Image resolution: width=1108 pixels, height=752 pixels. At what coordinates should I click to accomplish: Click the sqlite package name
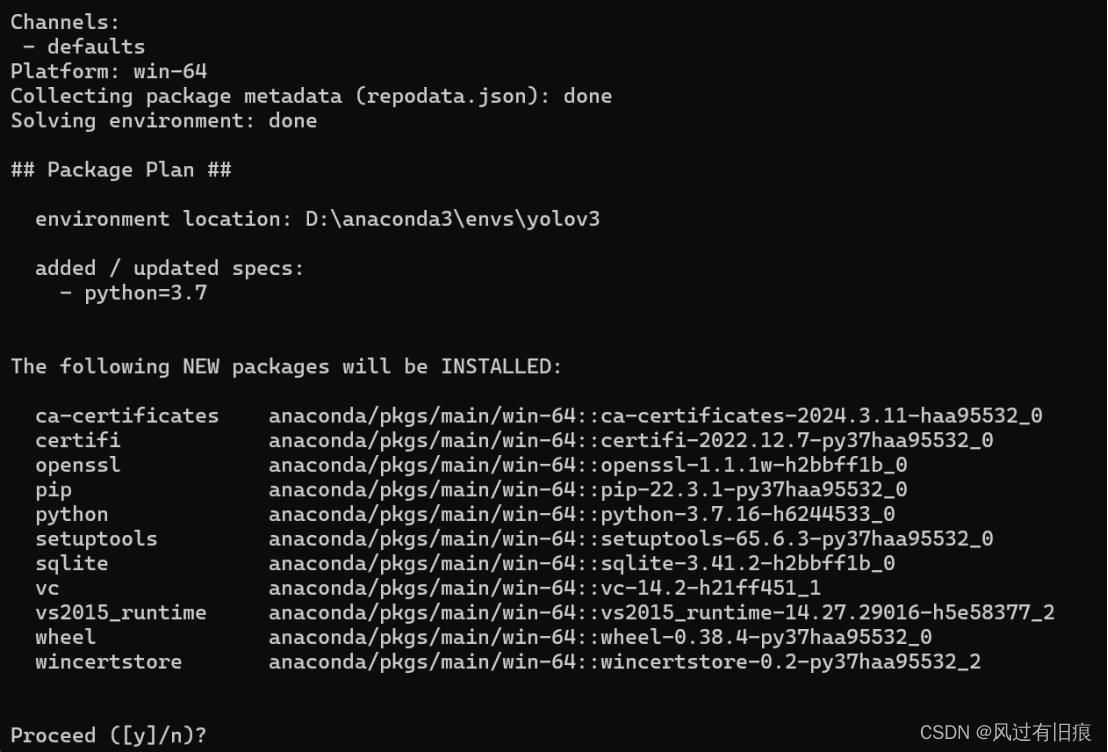point(72,563)
